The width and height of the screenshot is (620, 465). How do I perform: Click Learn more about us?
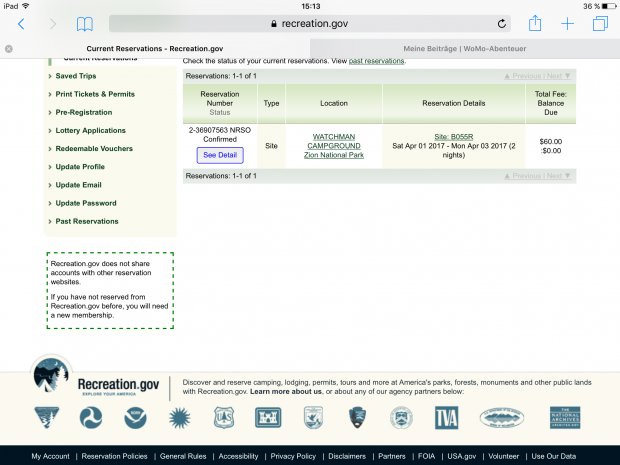click(286, 391)
